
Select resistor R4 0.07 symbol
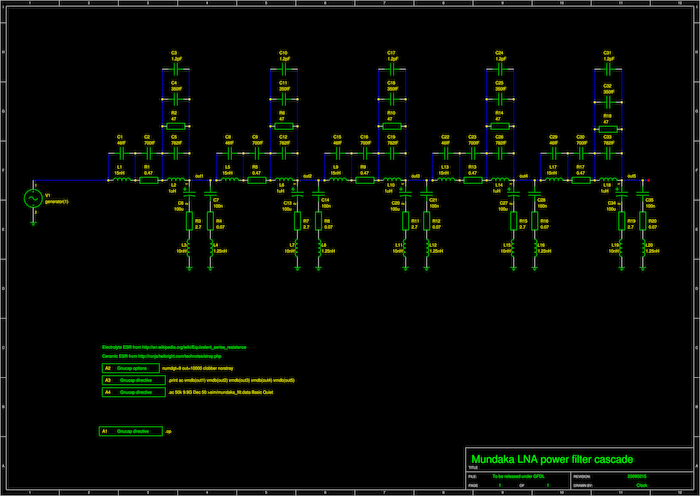click(x=210, y=221)
